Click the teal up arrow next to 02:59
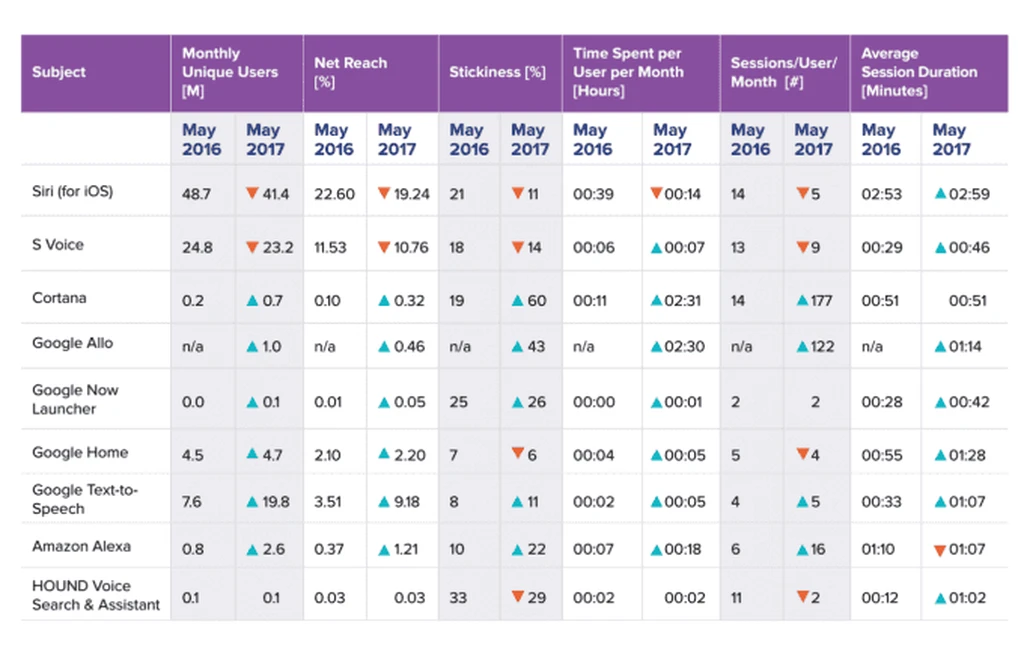 coord(940,193)
